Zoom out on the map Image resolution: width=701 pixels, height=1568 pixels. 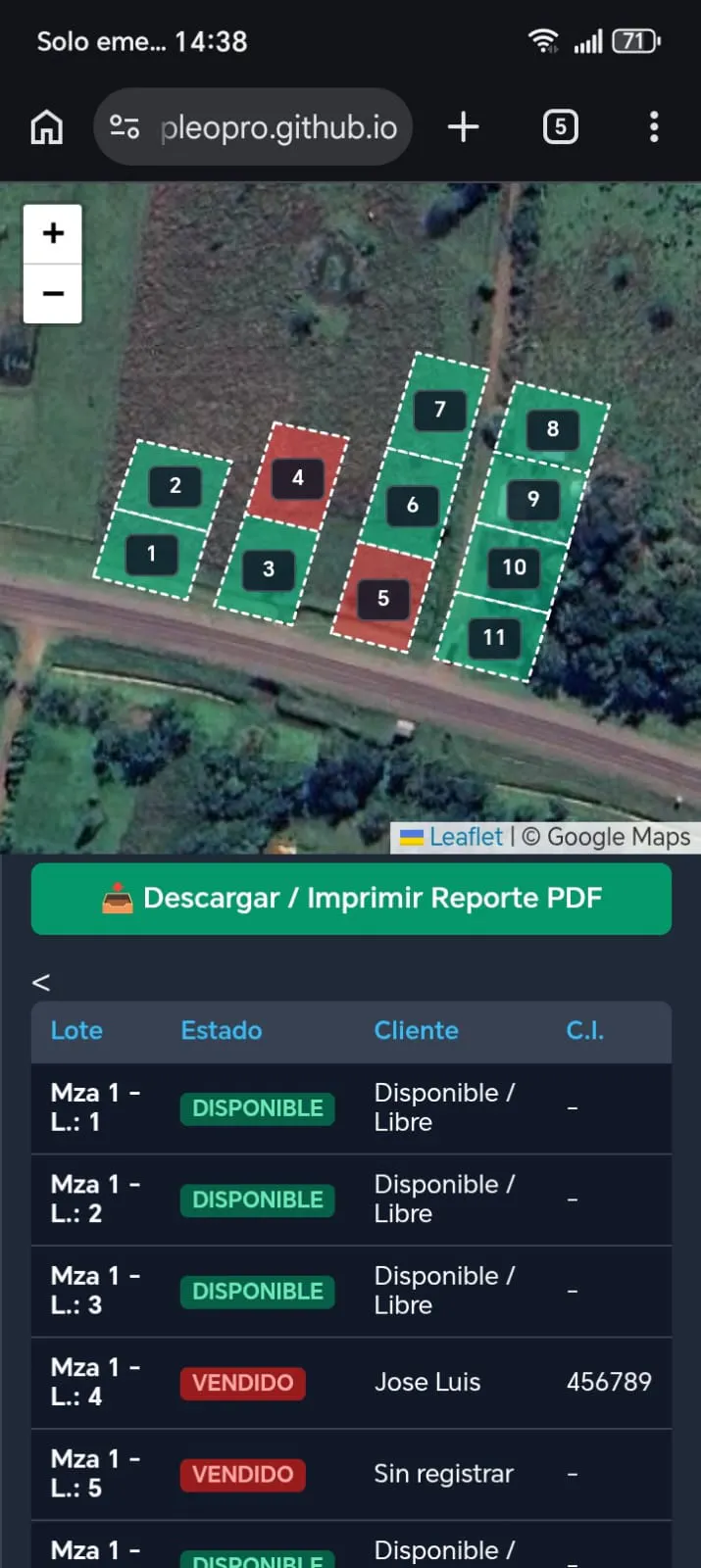click(x=53, y=293)
